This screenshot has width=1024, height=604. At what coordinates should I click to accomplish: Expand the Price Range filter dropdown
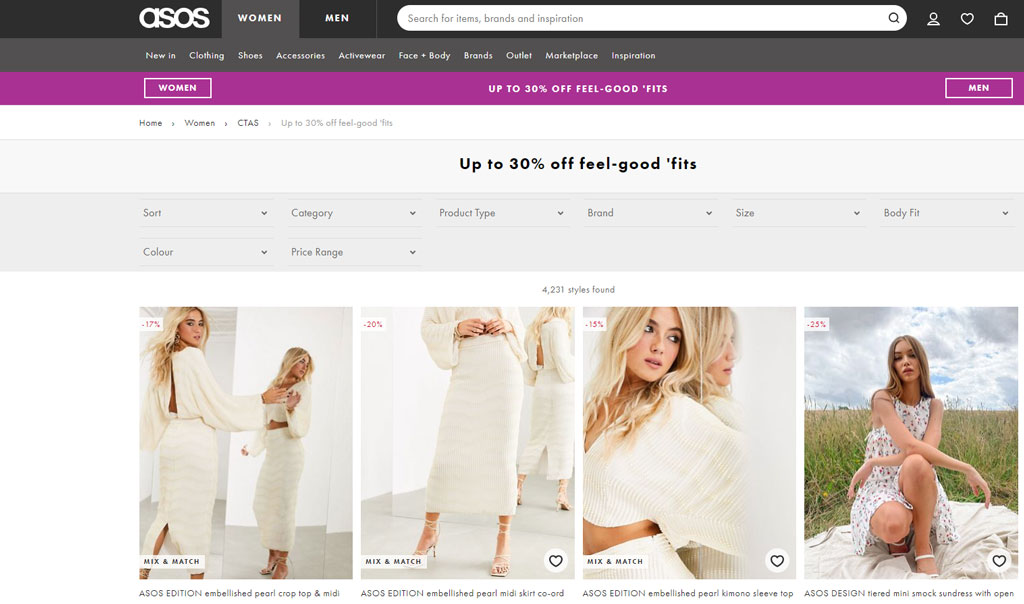(355, 252)
